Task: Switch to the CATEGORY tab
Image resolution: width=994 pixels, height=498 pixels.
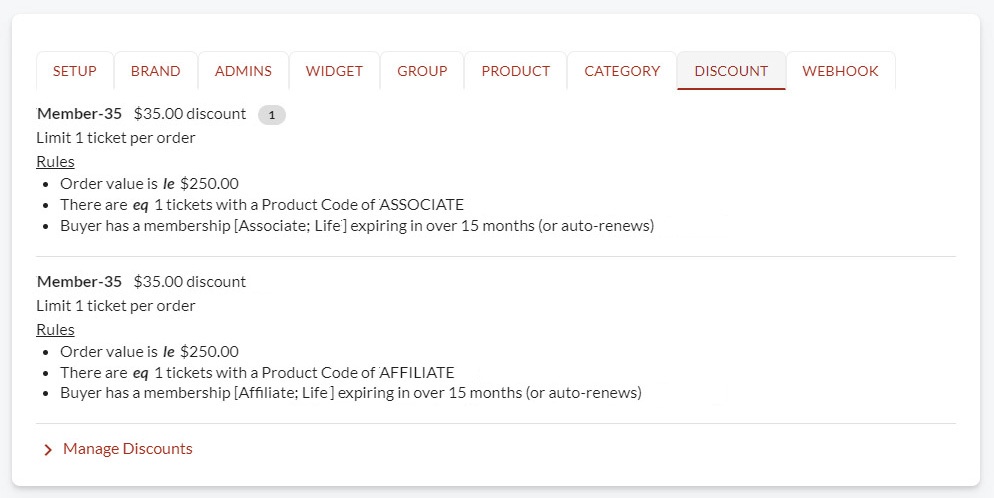Action: click(x=622, y=71)
